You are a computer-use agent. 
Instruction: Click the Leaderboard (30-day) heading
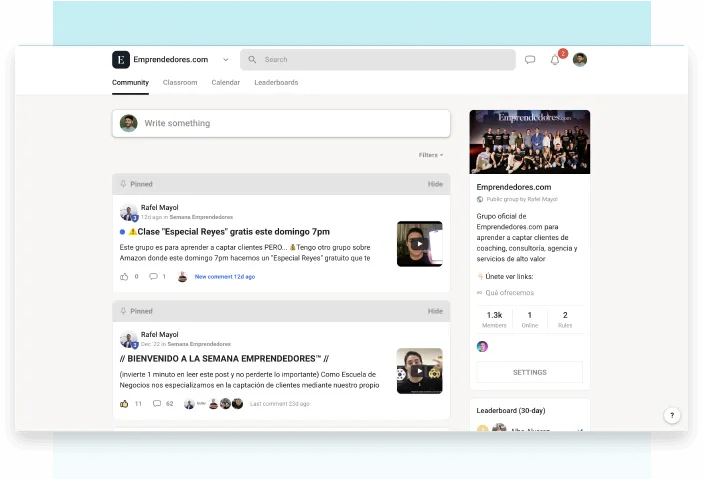[x=511, y=411]
